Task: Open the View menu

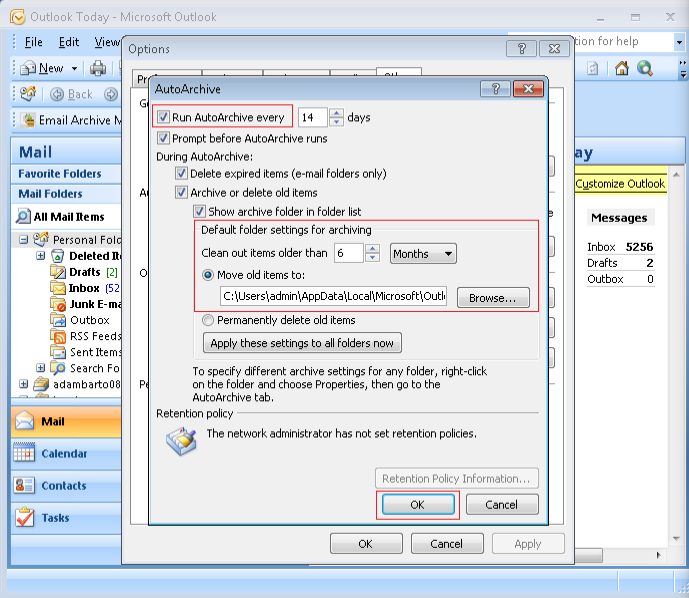Action: pos(107,42)
